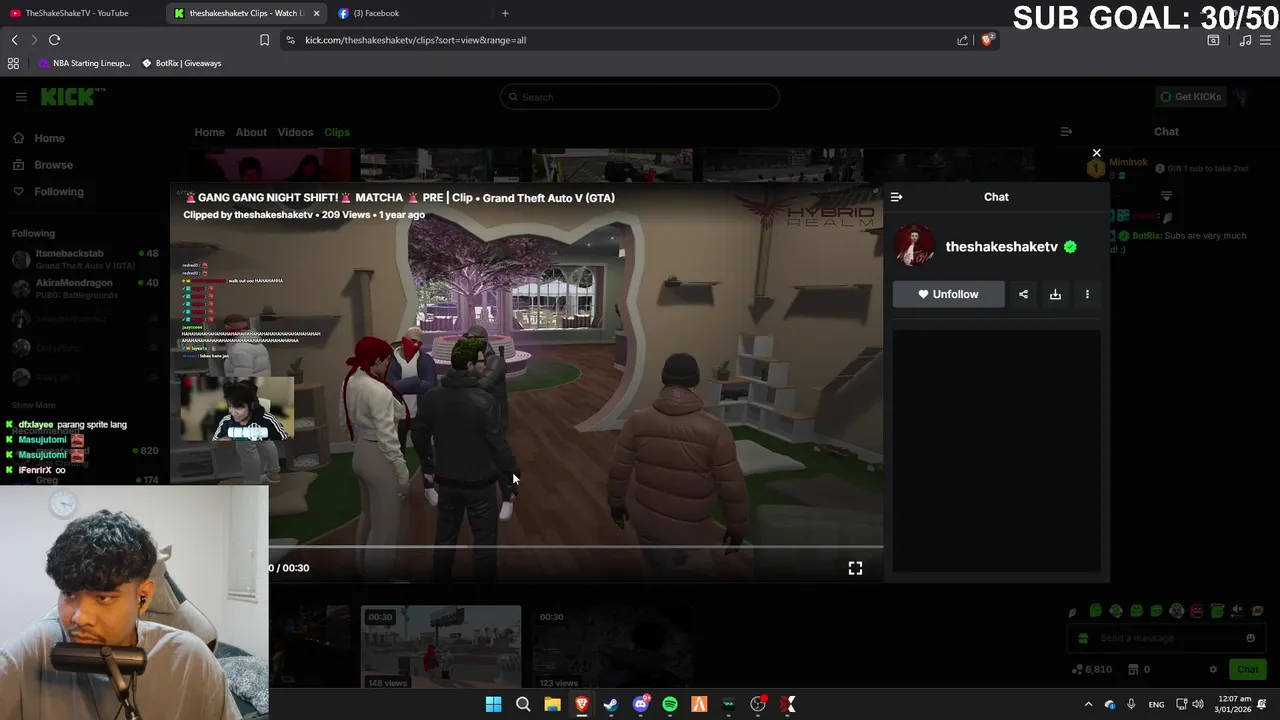Open the Windows Start menu
Screen dimensions: 1280x720
tap(493, 704)
